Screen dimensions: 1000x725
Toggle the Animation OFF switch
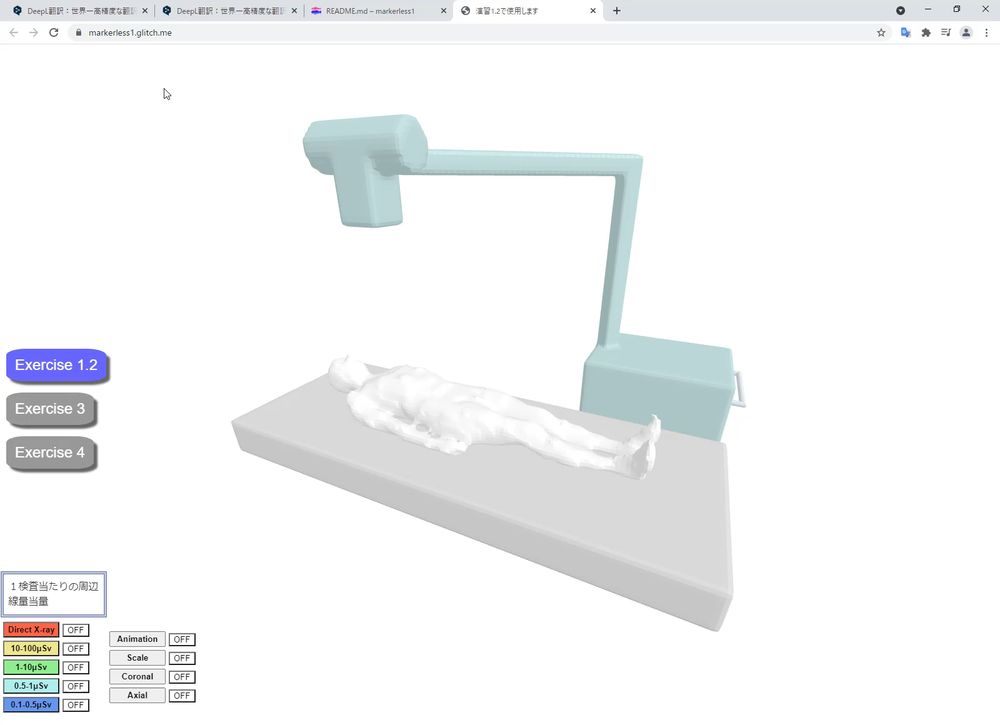182,639
